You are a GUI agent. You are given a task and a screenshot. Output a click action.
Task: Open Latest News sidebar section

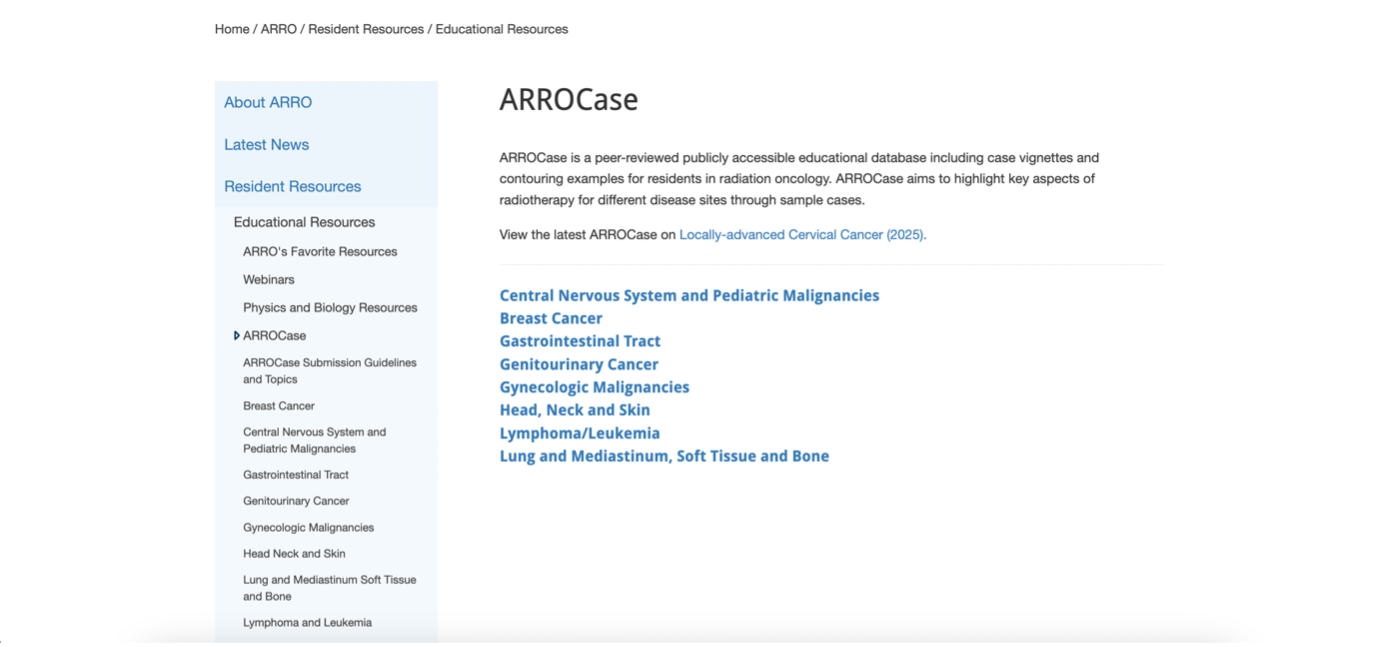tap(266, 145)
